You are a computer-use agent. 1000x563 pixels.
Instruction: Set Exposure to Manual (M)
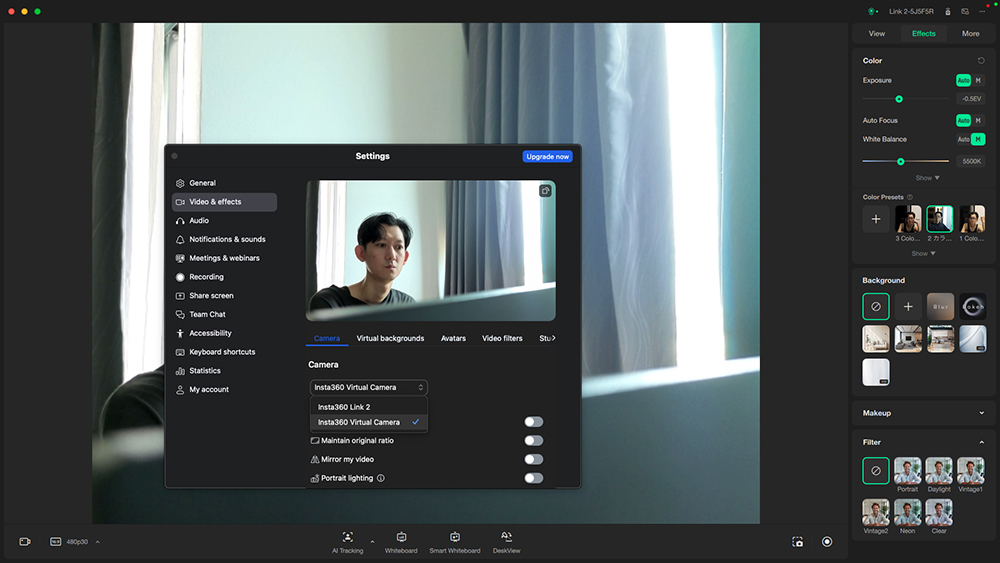[978, 80]
